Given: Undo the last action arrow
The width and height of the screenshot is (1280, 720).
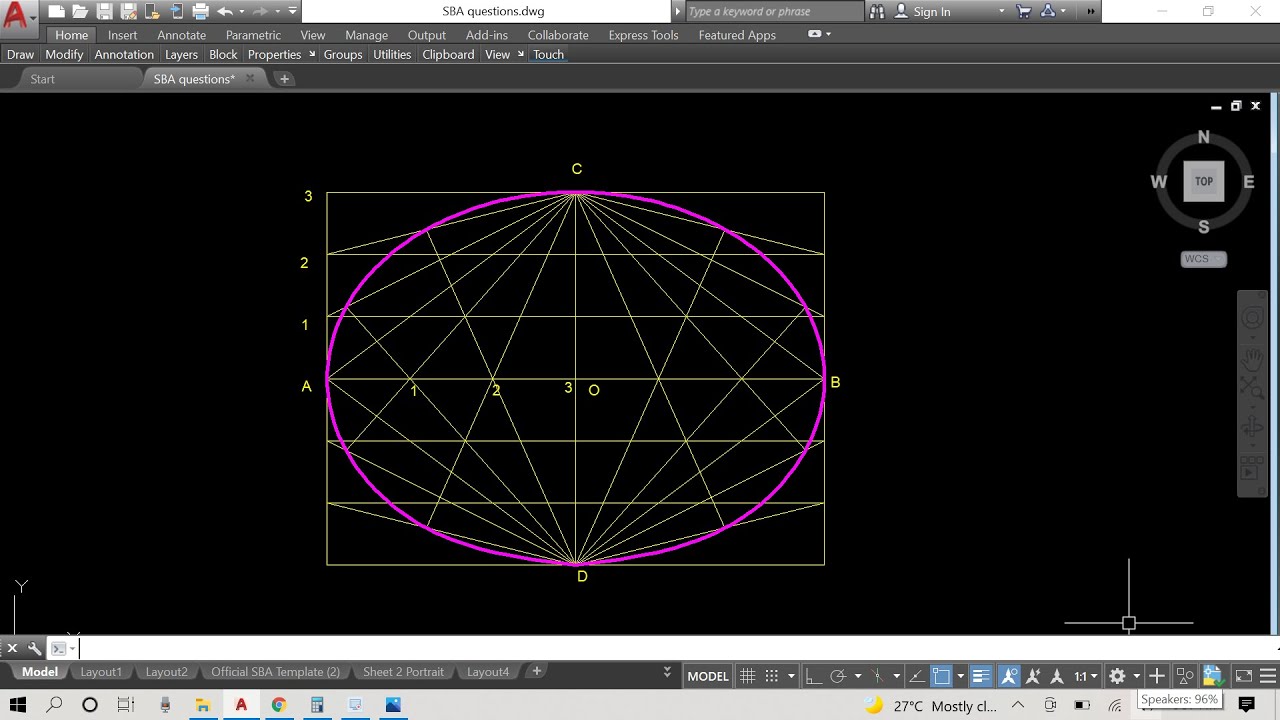Looking at the screenshot, I should [224, 12].
